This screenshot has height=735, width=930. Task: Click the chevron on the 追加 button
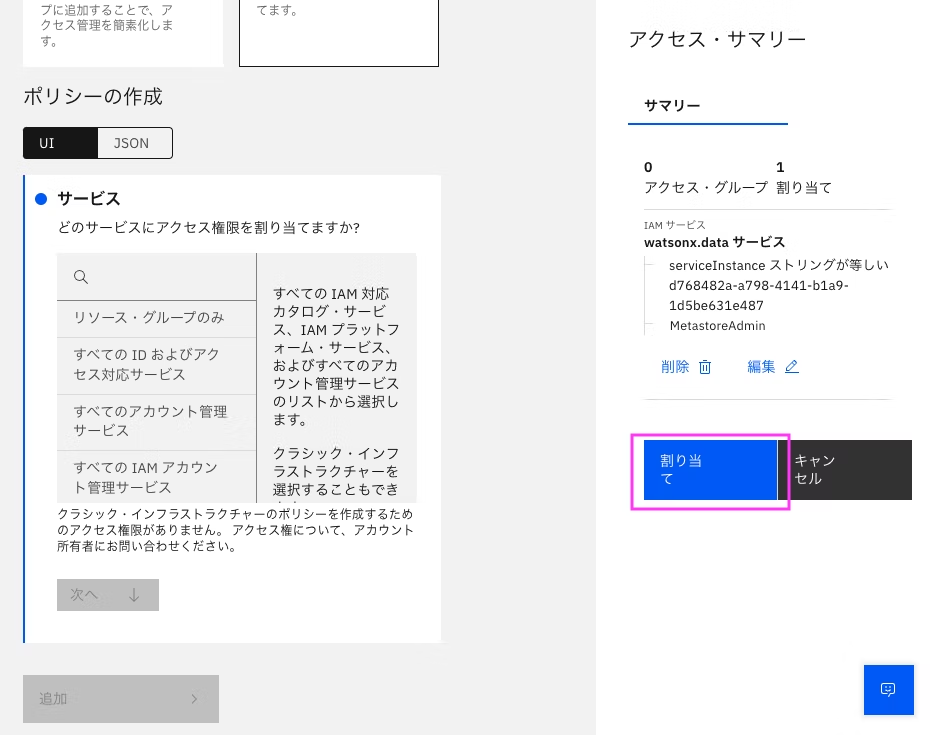tap(194, 699)
